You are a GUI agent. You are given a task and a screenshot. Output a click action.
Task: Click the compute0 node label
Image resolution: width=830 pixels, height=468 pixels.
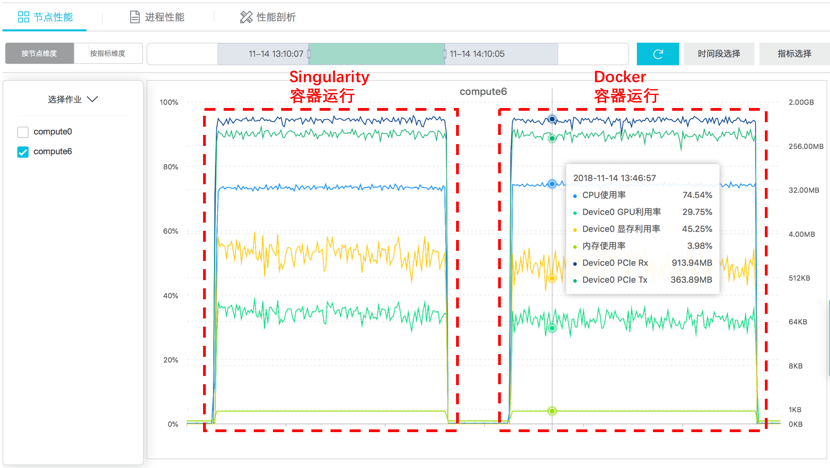coord(52,131)
